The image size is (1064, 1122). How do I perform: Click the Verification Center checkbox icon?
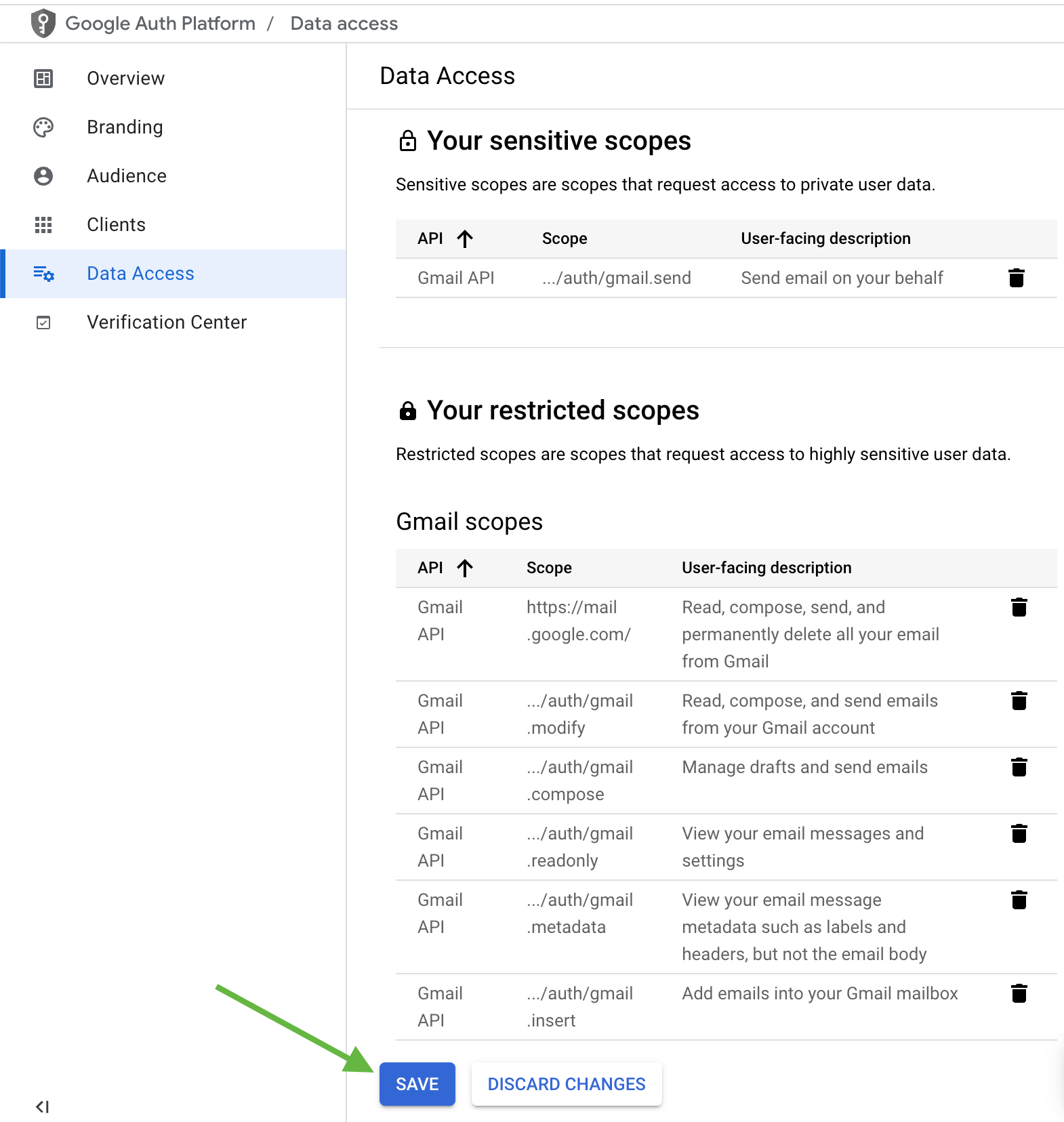point(43,323)
